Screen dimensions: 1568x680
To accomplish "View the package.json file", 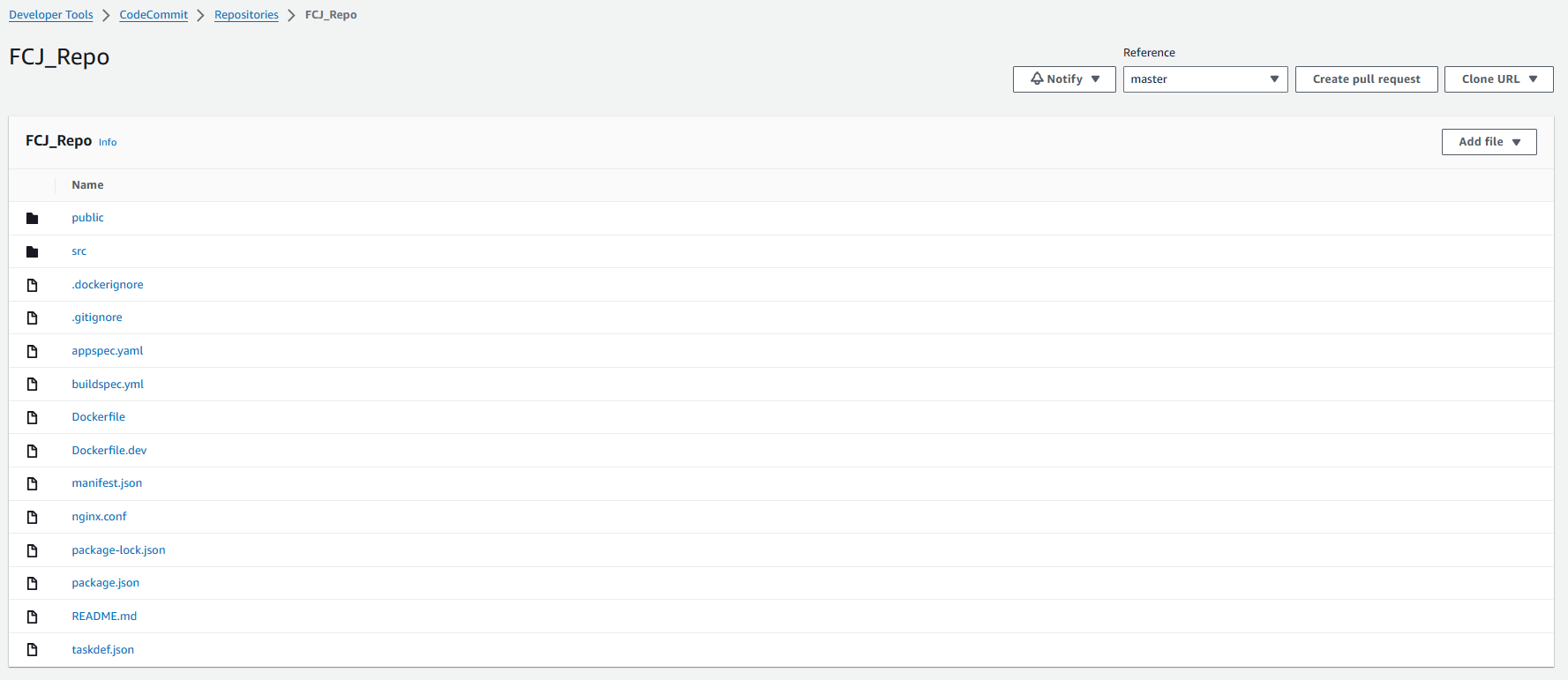I will pos(106,583).
